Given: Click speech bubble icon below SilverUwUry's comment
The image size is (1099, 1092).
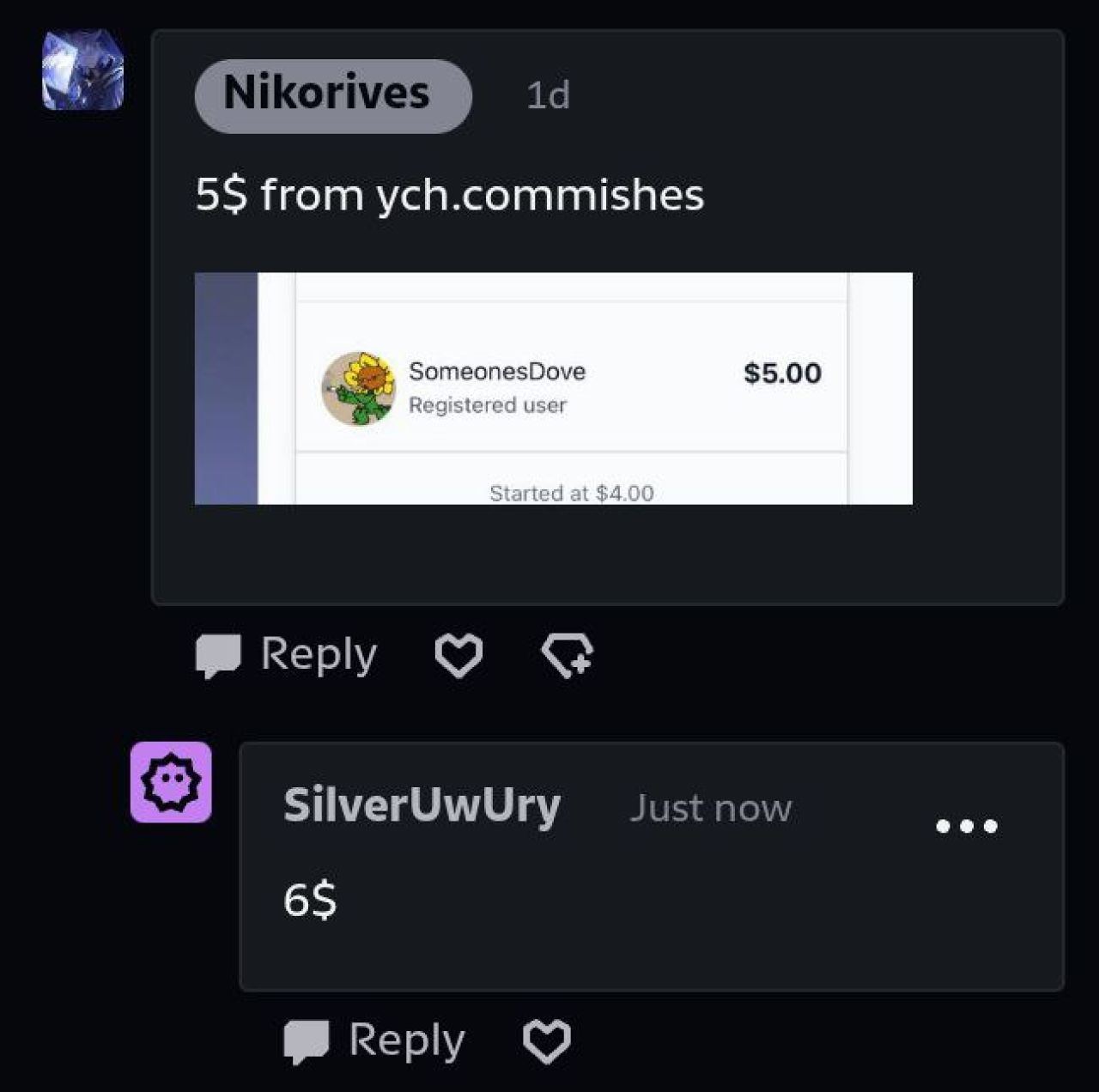Looking at the screenshot, I should pyautogui.click(x=307, y=1042).
